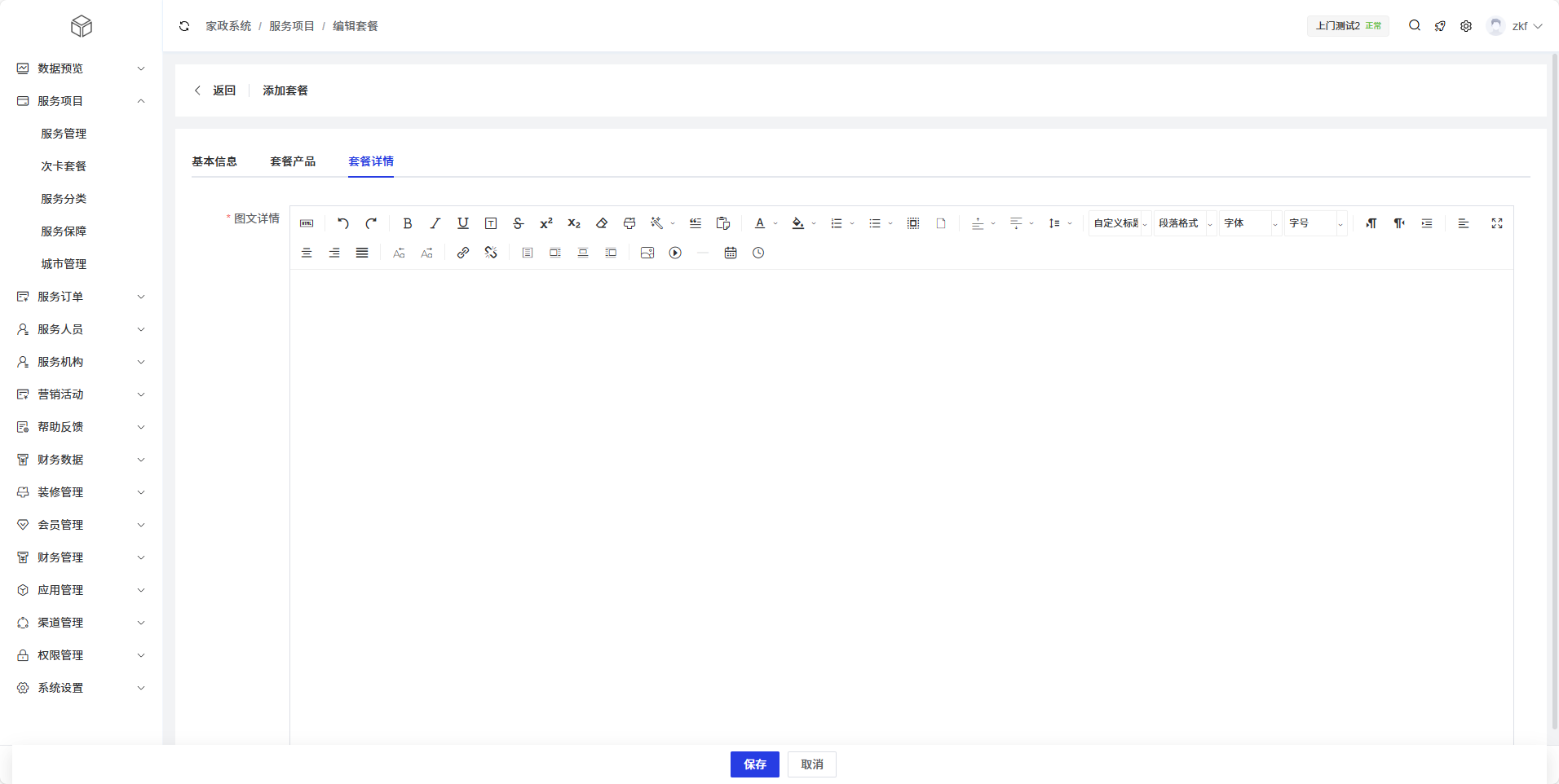
Task: Open the unordered list style dropdown
Action: click(890, 223)
